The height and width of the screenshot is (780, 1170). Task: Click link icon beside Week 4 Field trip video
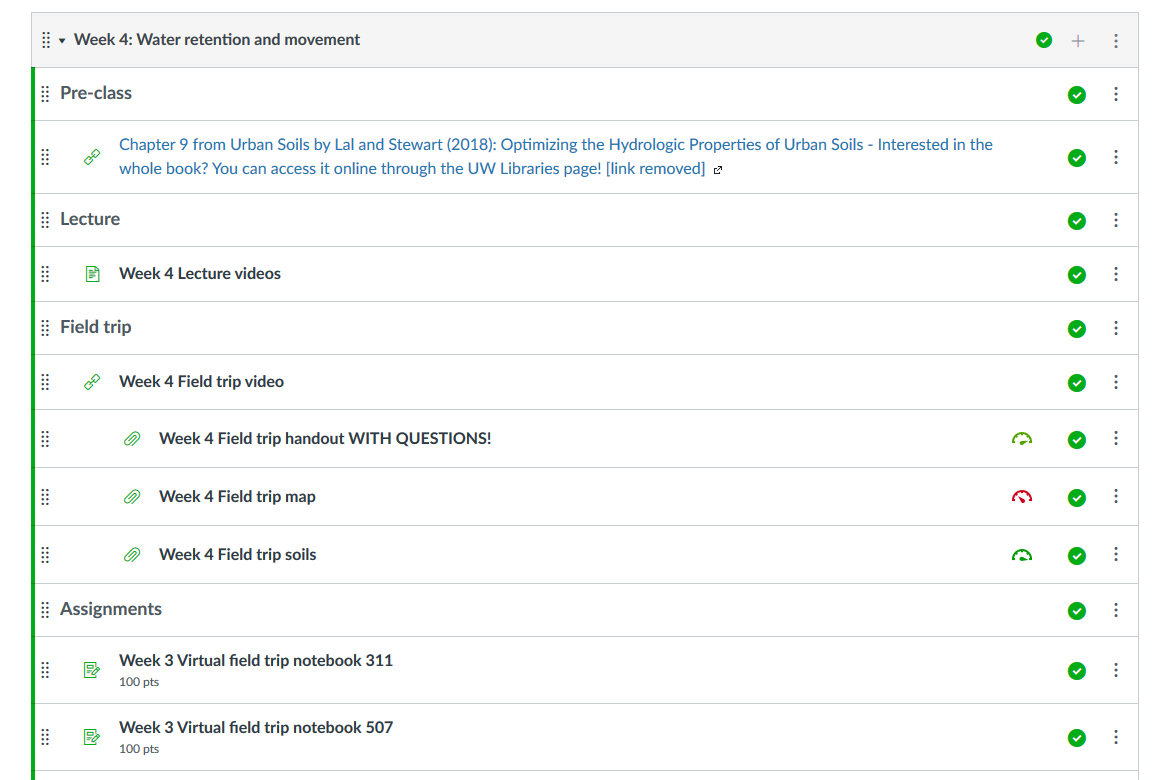point(92,382)
